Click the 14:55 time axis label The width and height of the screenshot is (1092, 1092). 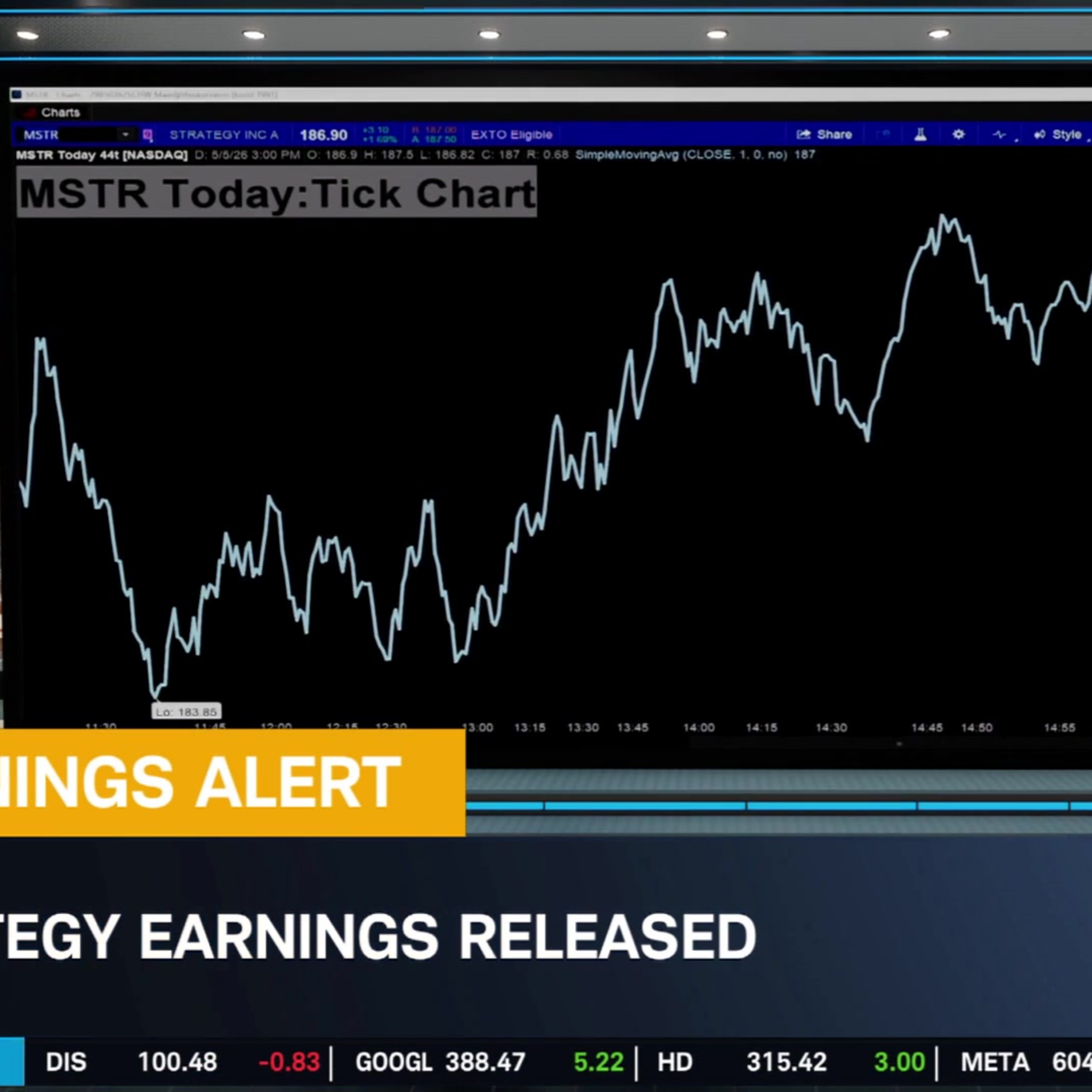point(1059,727)
